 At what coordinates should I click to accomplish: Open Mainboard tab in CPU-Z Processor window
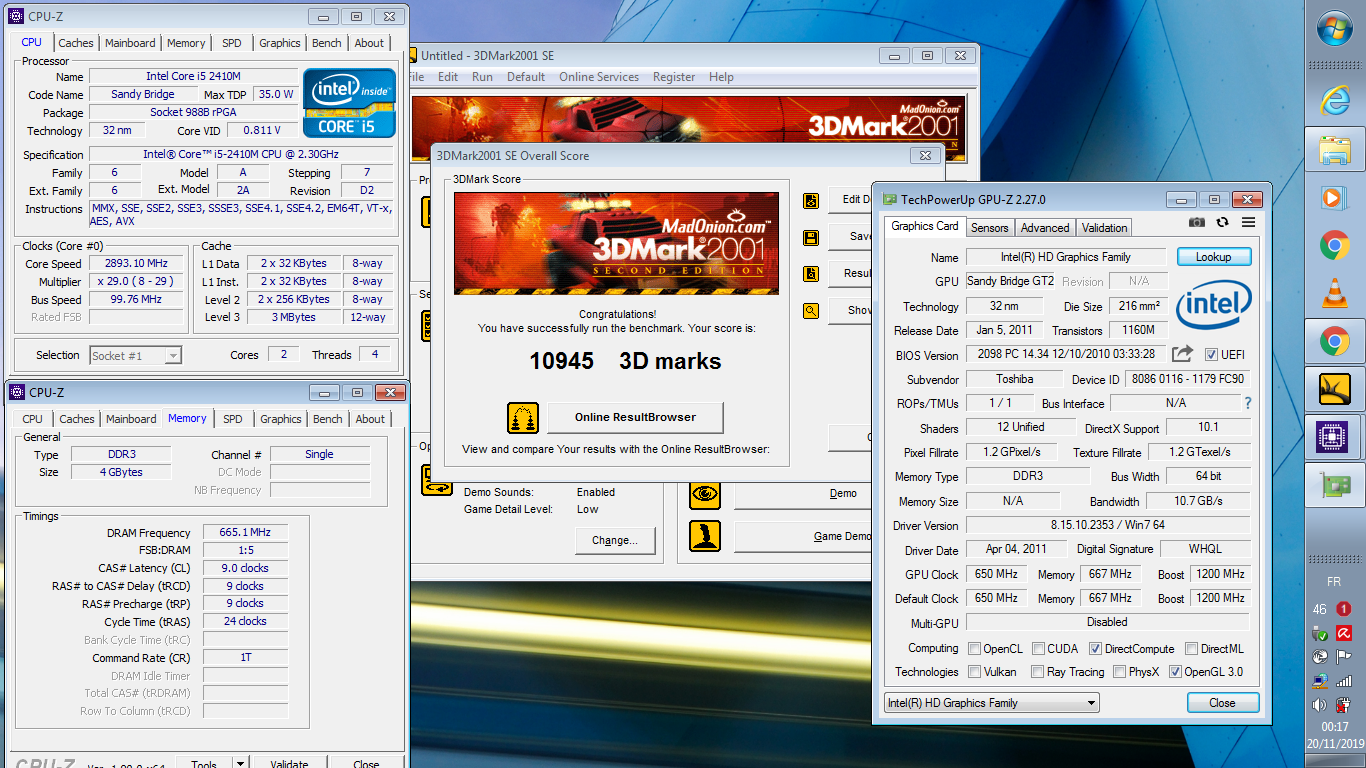130,43
